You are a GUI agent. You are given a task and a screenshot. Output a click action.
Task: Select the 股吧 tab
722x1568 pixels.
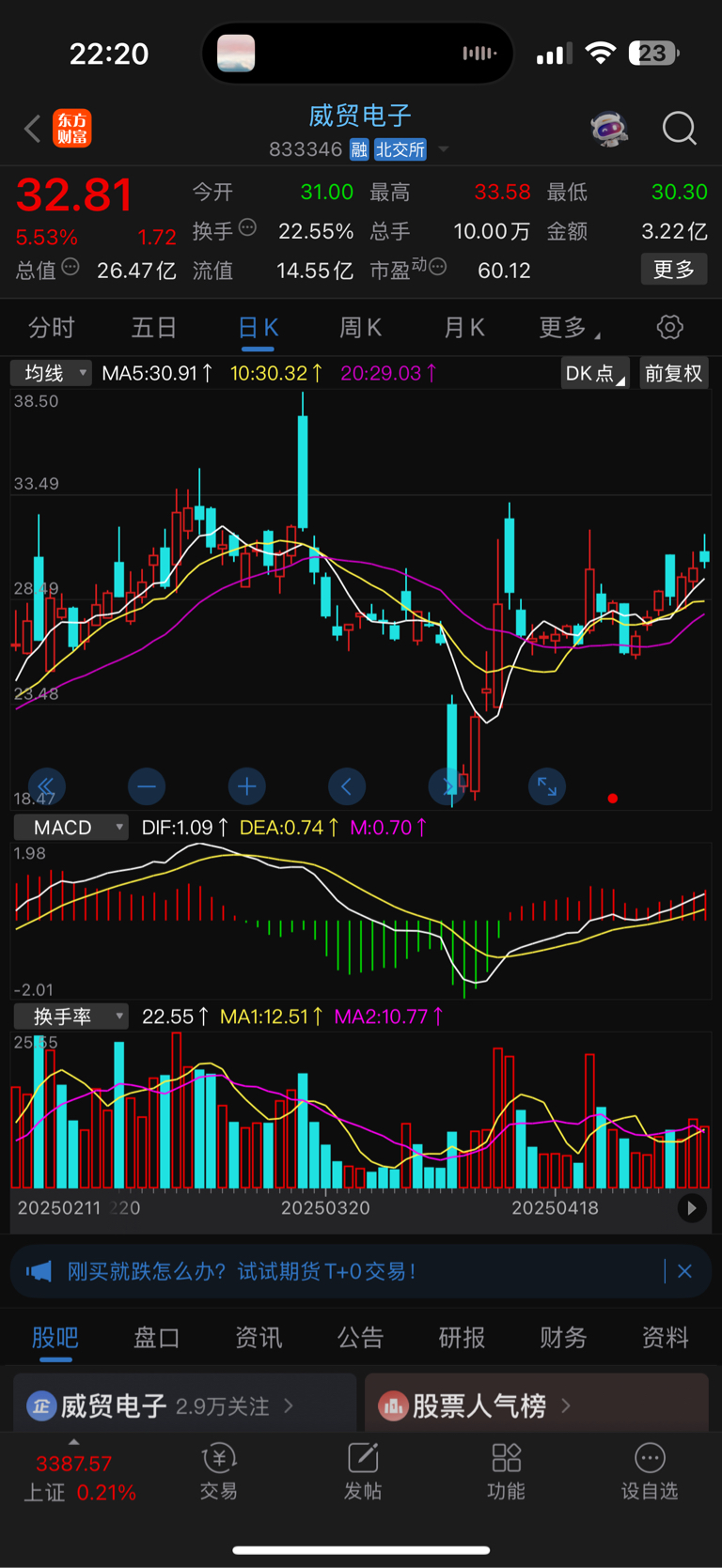click(x=55, y=1337)
